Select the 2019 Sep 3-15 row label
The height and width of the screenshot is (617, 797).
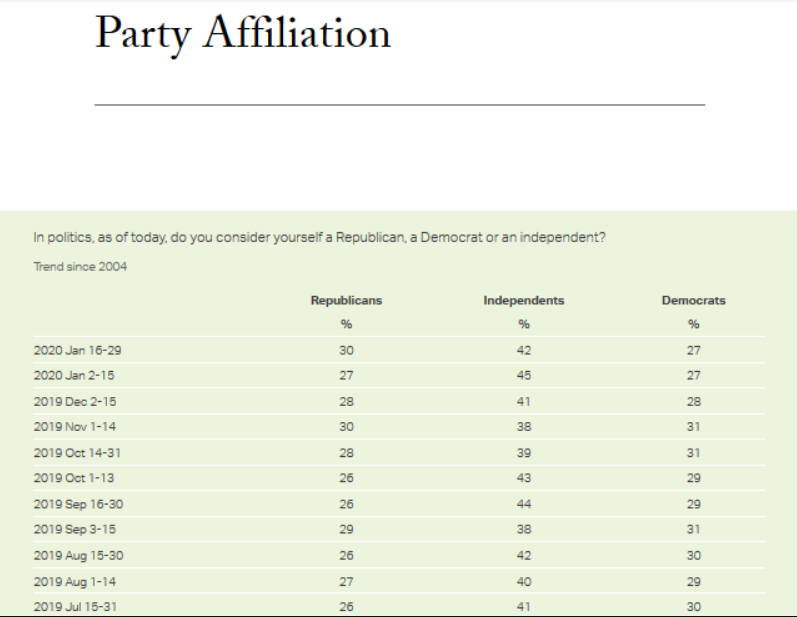click(75, 529)
